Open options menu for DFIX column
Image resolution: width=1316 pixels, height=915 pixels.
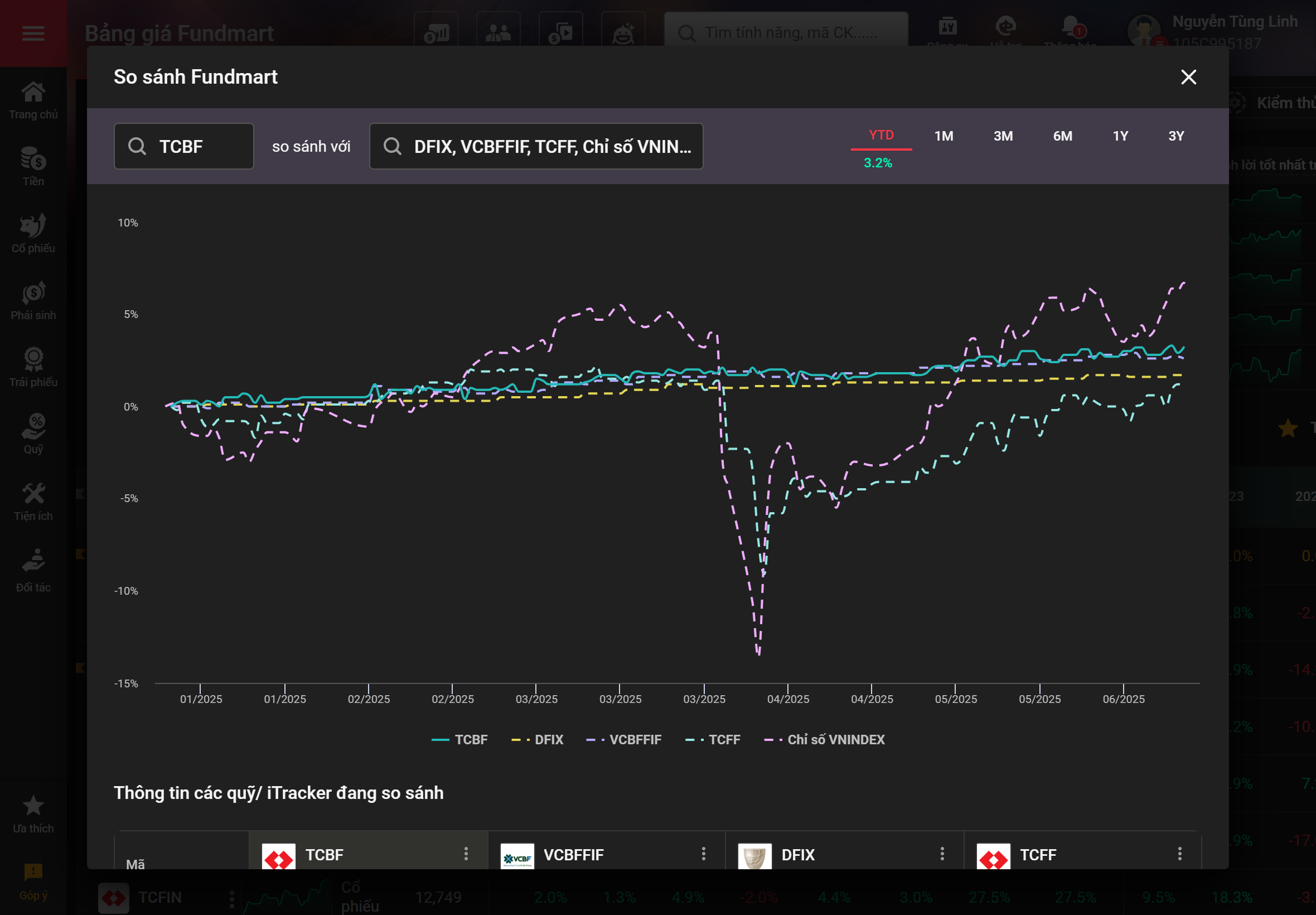(942, 854)
